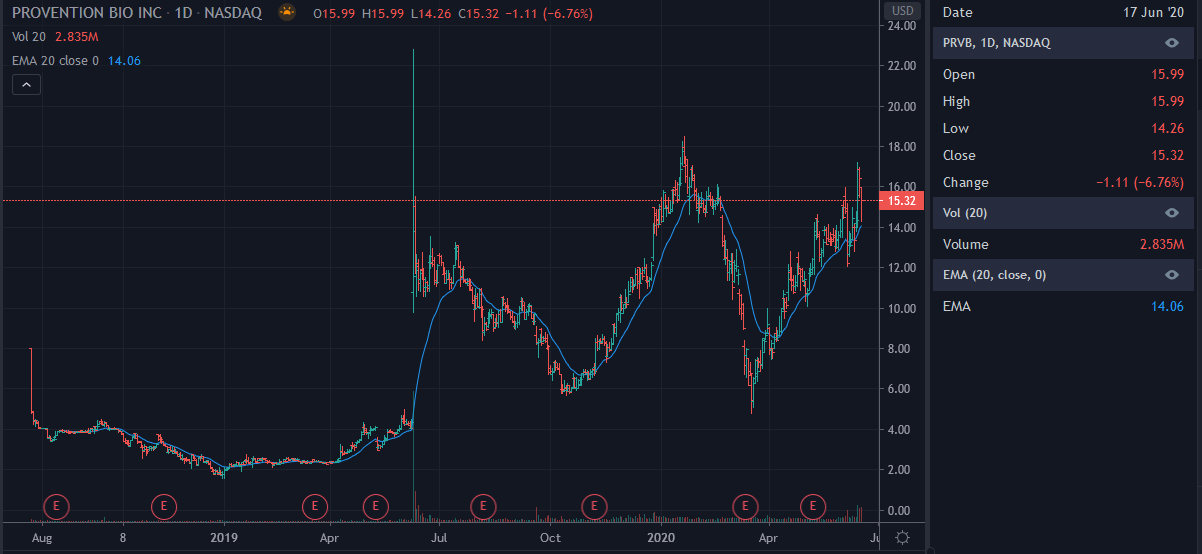Click the EMA 20 close 0 legend
The width and height of the screenshot is (1202, 554).
tap(55, 60)
